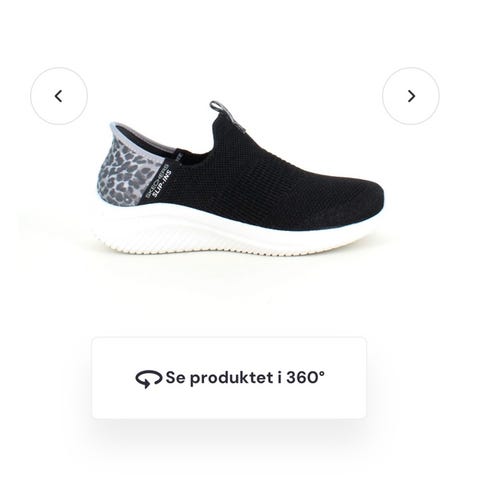Click the 'Se' text beside rotate icon

click(175, 378)
